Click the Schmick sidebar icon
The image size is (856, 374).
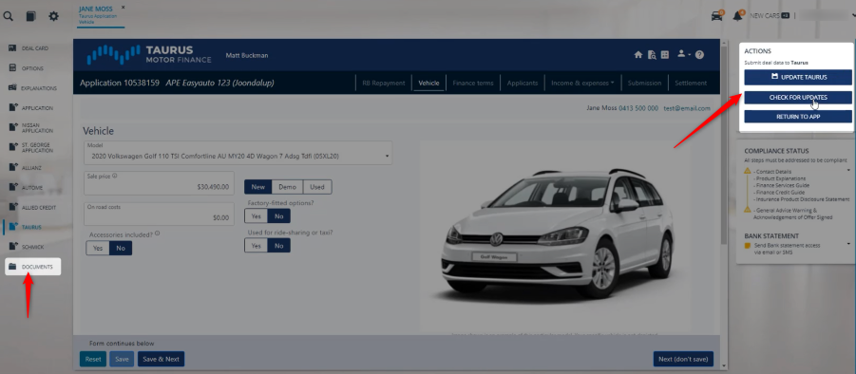pyautogui.click(x=12, y=247)
